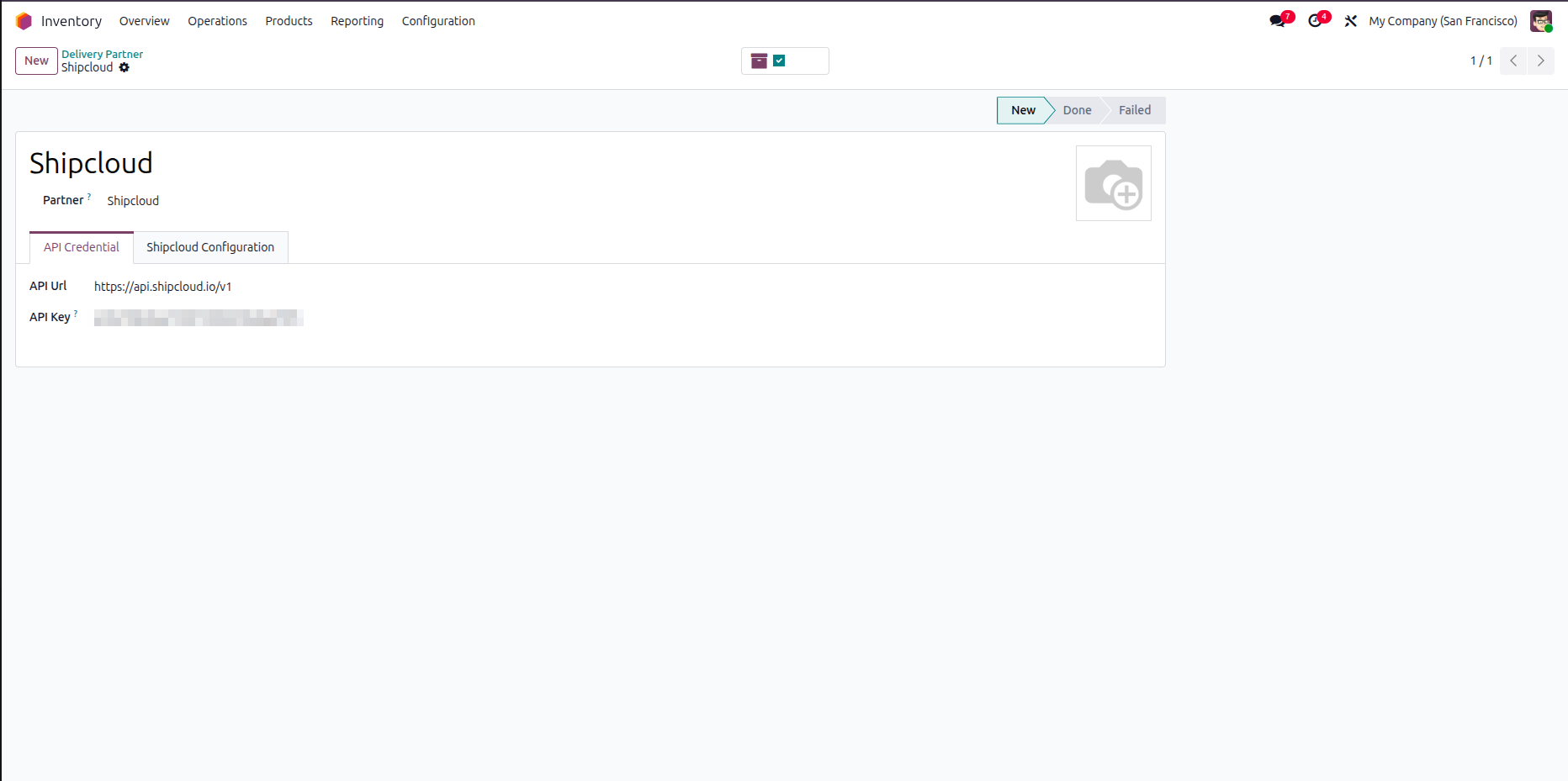The height and width of the screenshot is (781, 1568).
Task: Click the New record button
Action: pos(36,61)
